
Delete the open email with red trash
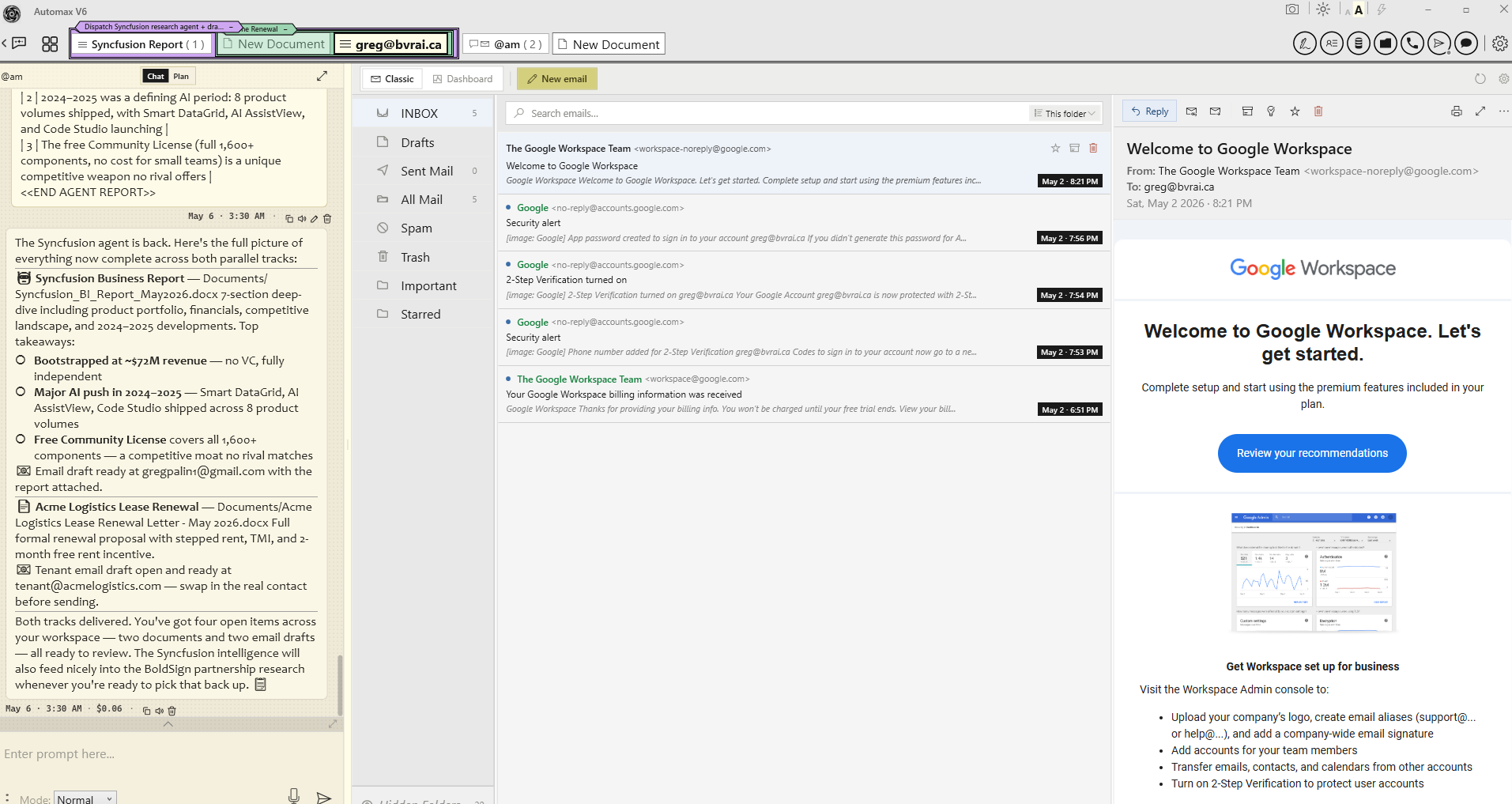point(1318,111)
